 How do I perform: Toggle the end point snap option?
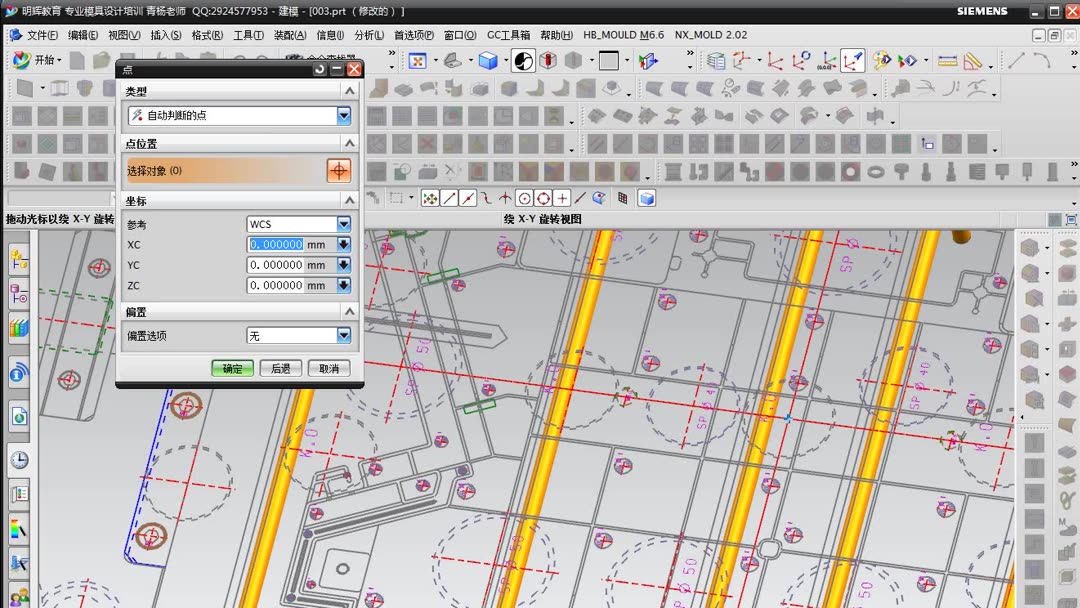pyautogui.click(x=449, y=198)
